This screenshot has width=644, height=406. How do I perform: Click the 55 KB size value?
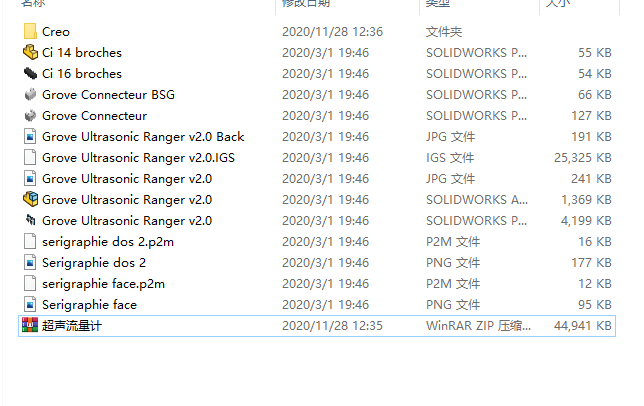pos(595,53)
